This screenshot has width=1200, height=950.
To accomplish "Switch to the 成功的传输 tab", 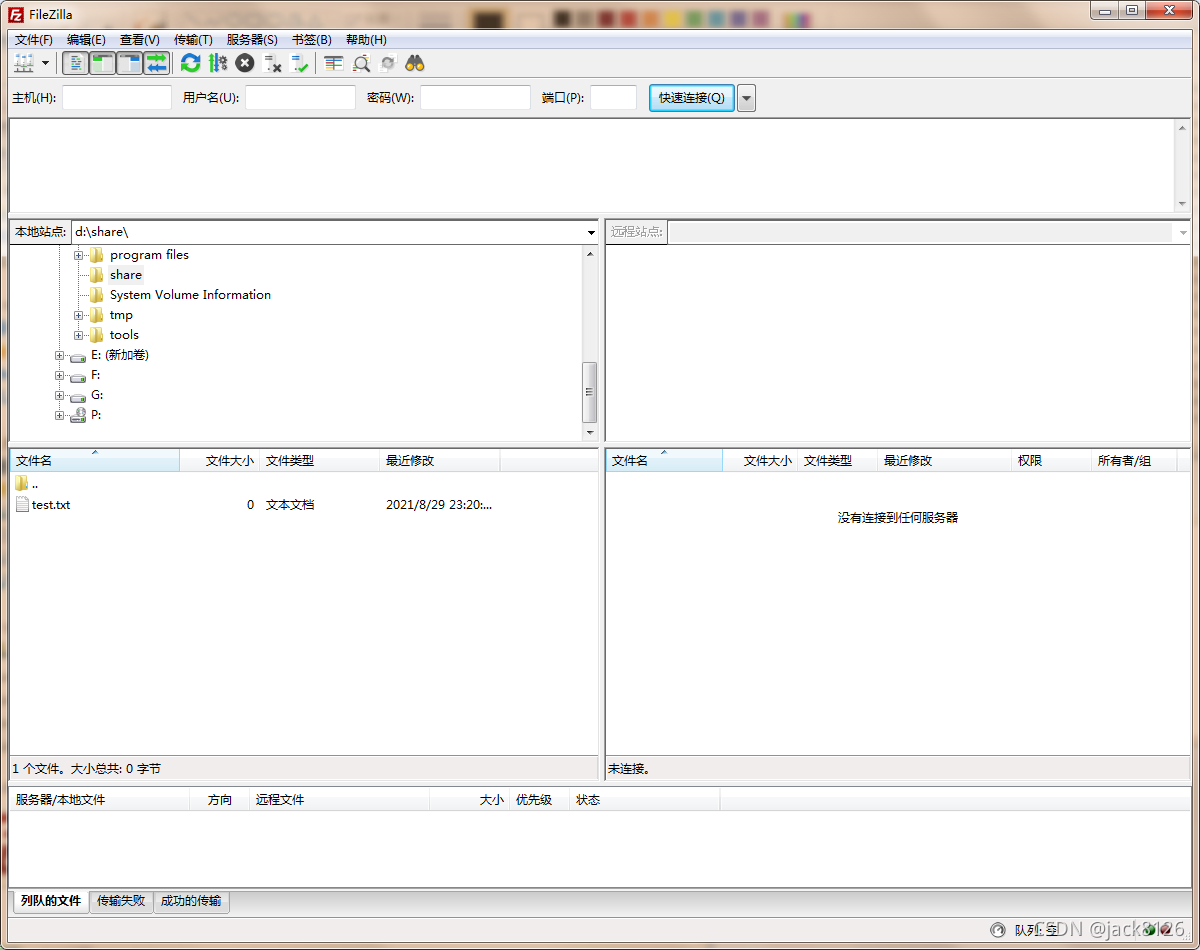I will click(x=191, y=901).
